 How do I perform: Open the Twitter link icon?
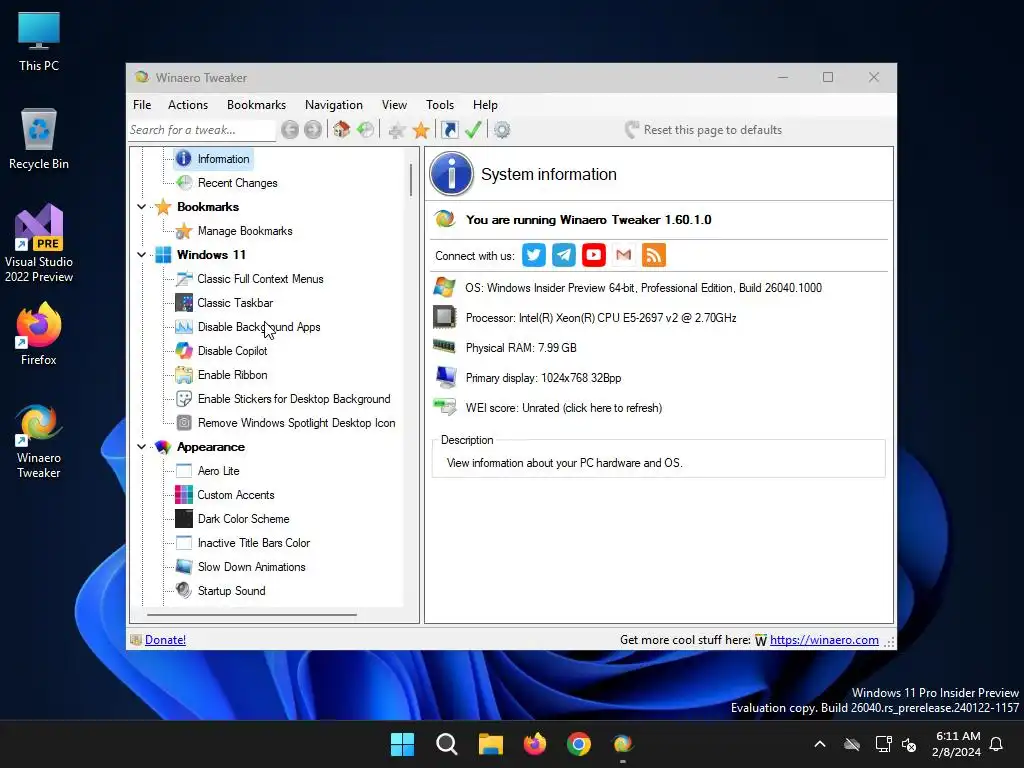coord(534,255)
